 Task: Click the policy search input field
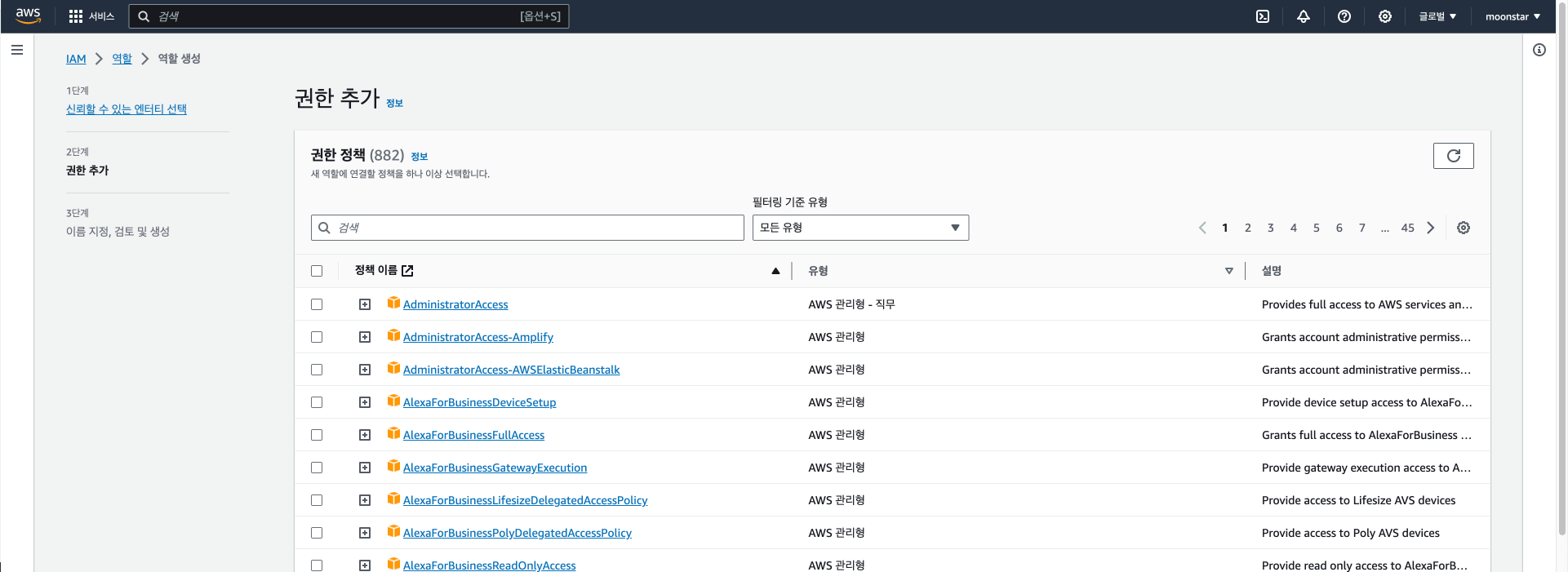(x=527, y=228)
